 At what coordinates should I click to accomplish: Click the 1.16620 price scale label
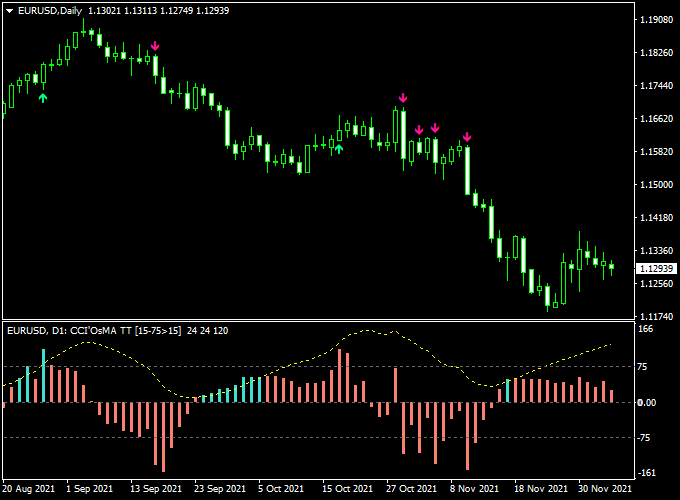click(x=657, y=118)
